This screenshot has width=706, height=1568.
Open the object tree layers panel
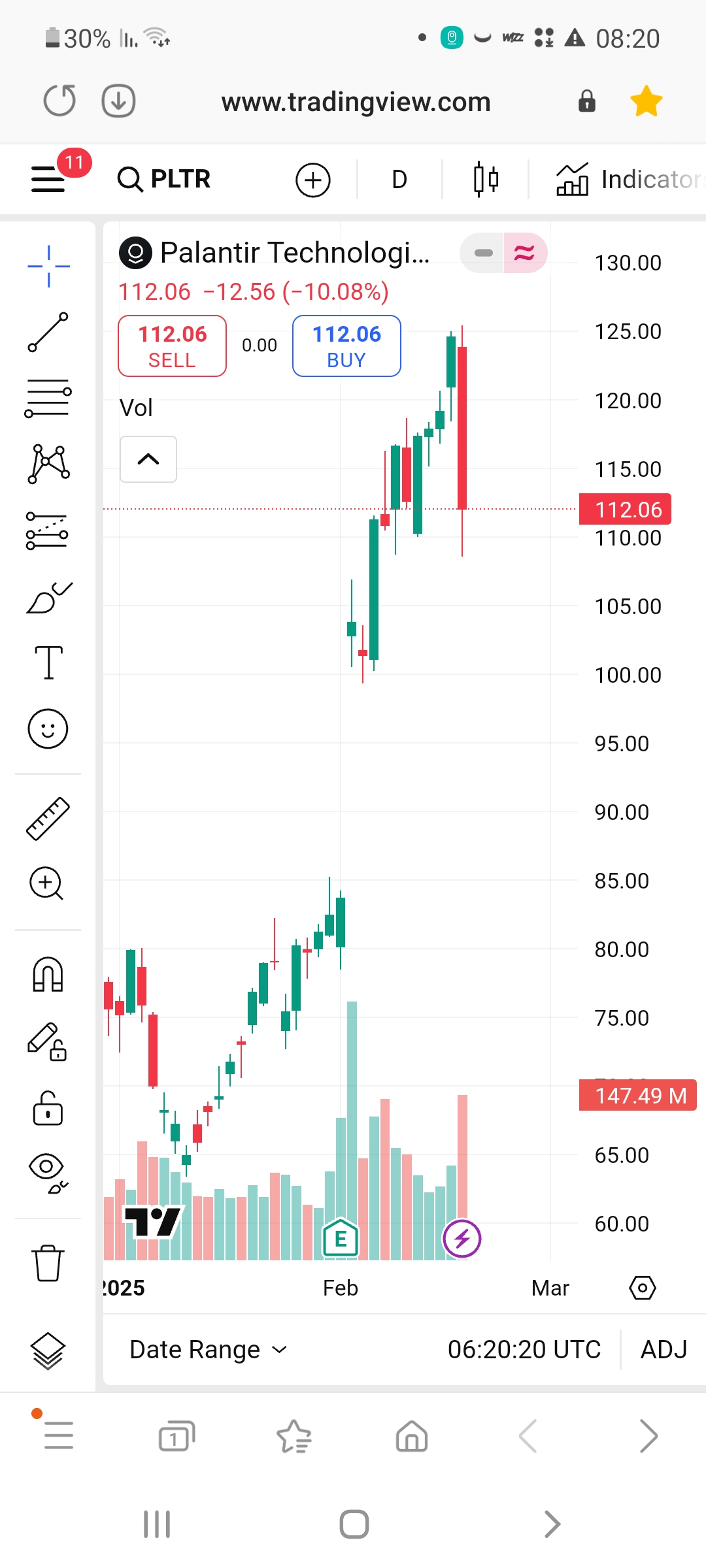pos(48,1350)
